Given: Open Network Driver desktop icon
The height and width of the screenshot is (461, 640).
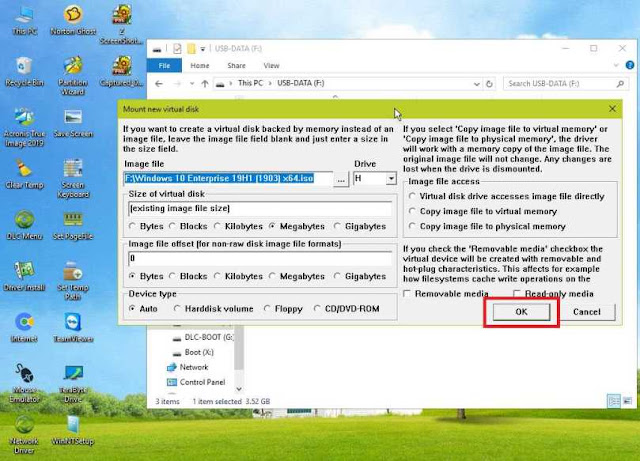Looking at the screenshot, I should tap(24, 435).
